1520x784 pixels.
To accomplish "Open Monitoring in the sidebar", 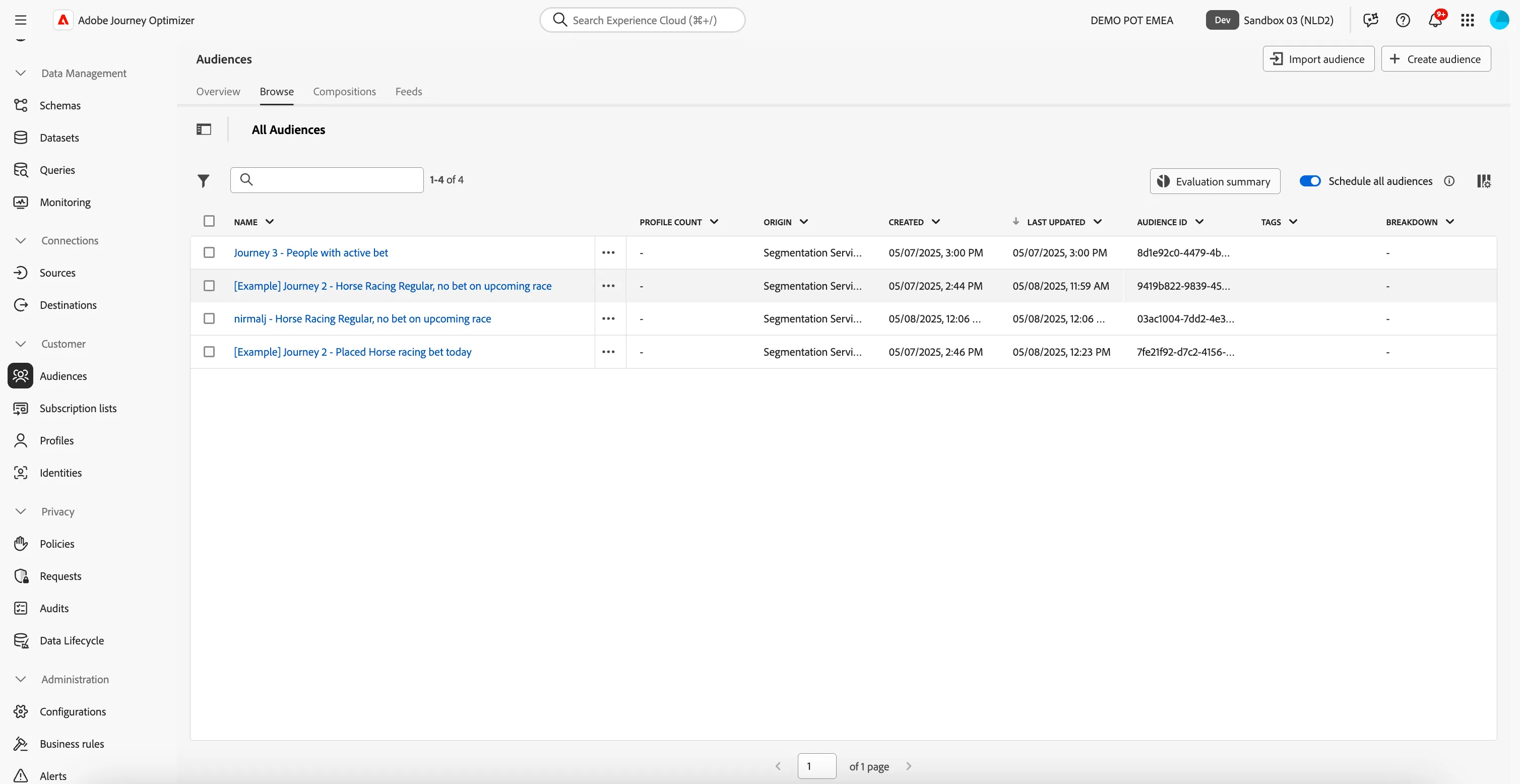I will pos(65,202).
